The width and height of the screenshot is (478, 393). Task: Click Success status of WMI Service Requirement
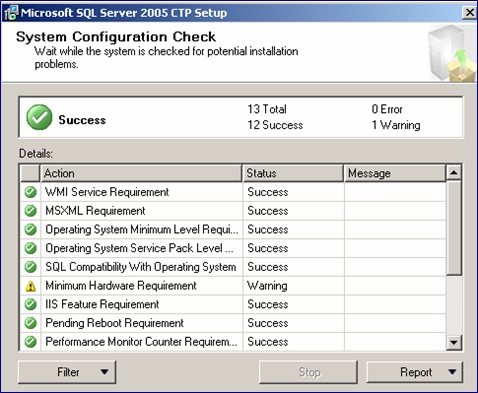coord(268,192)
